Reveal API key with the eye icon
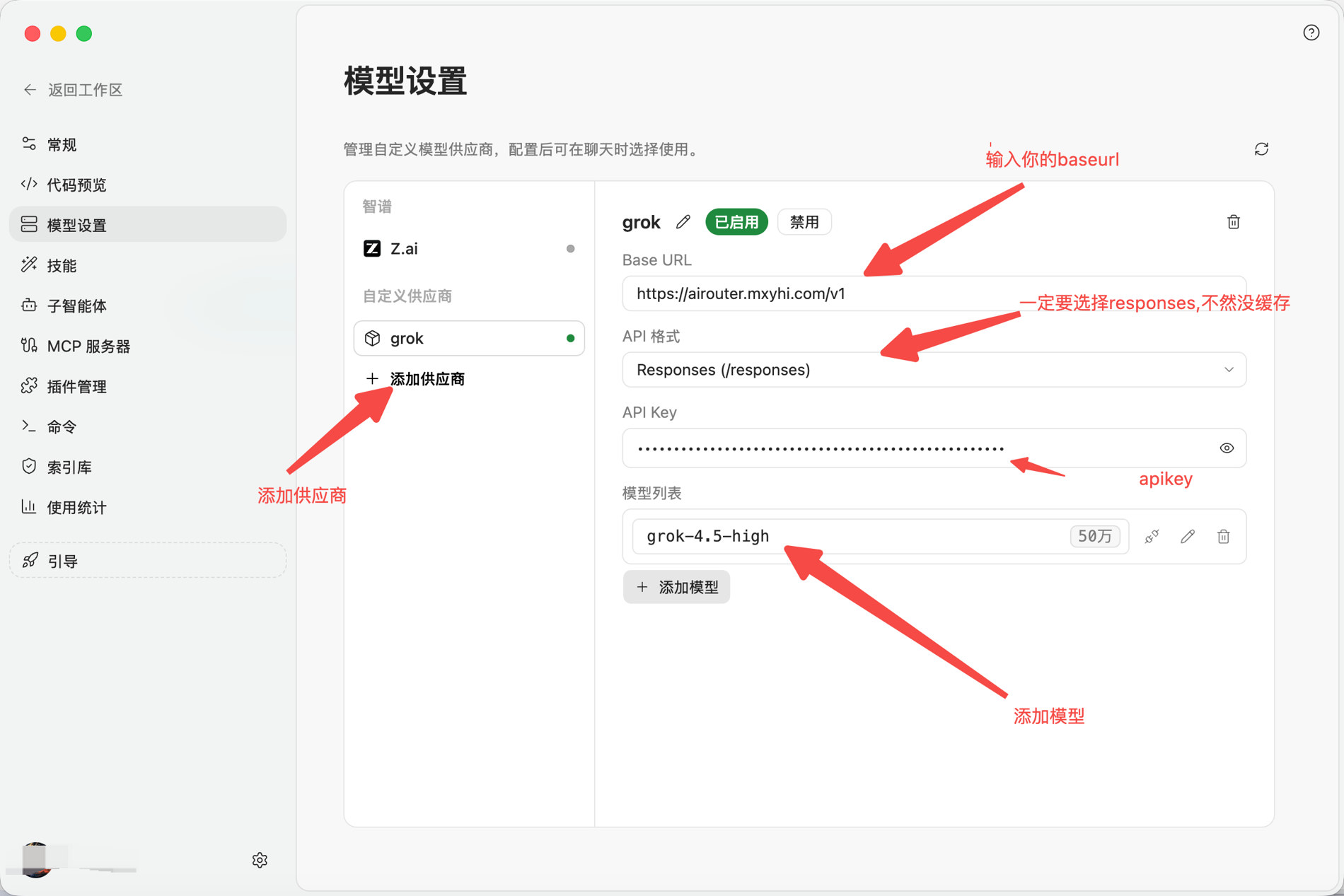The image size is (1344, 896). [x=1227, y=448]
